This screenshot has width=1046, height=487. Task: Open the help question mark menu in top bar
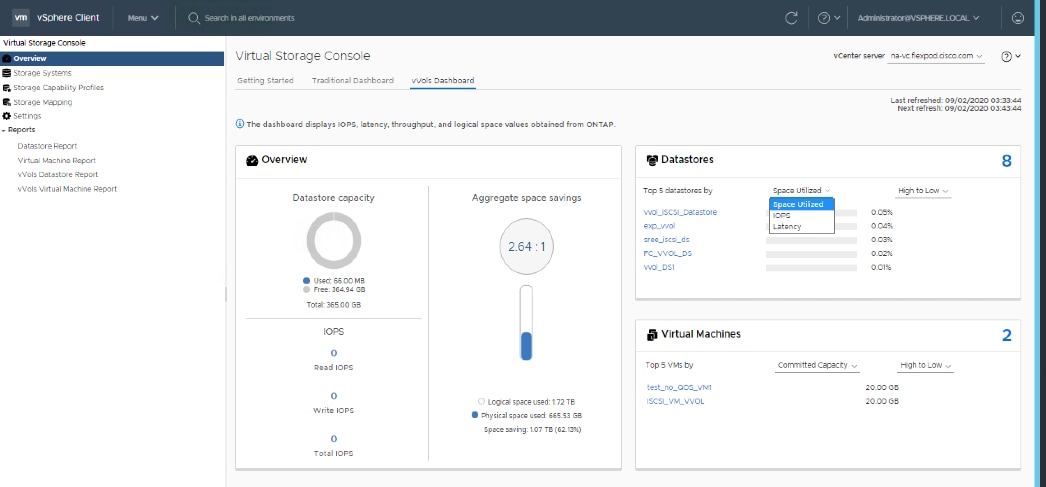pos(828,18)
